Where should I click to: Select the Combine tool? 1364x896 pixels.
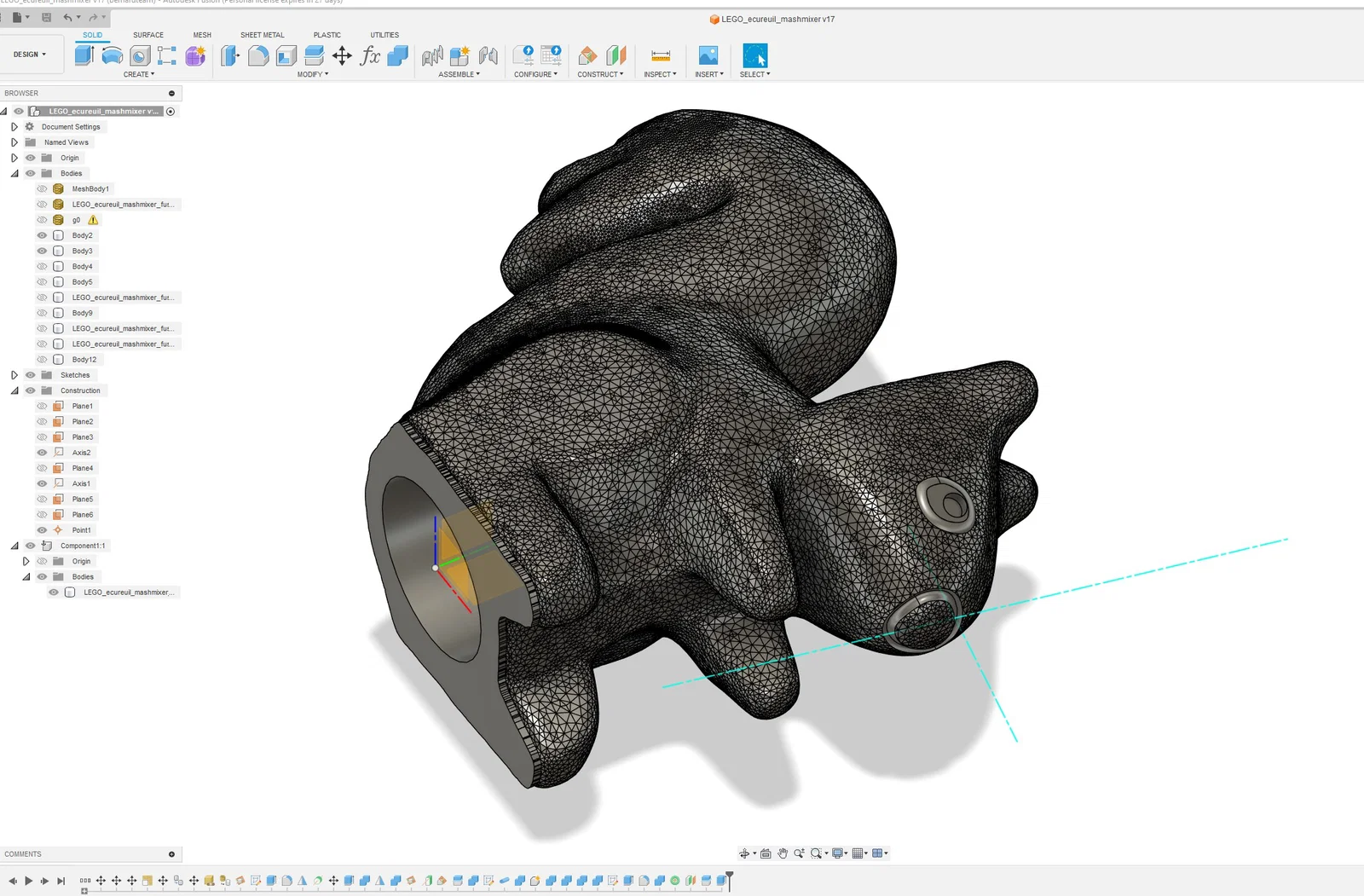click(x=398, y=55)
